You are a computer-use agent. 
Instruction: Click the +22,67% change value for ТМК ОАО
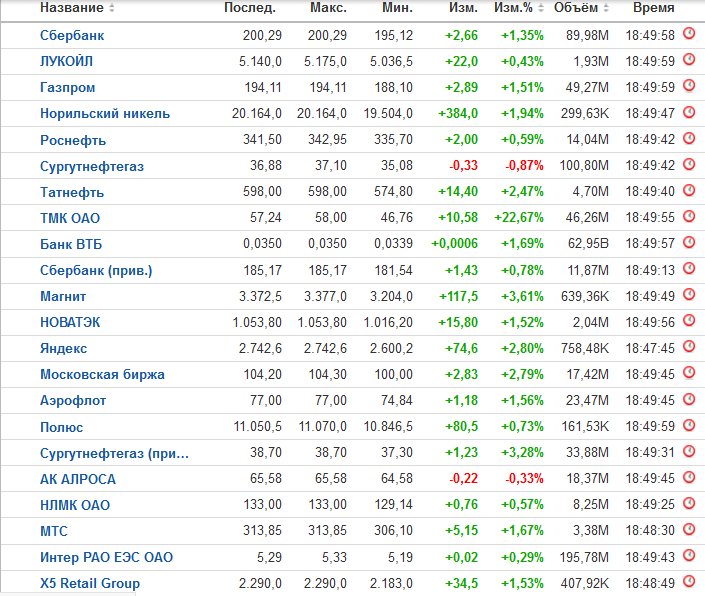point(518,218)
